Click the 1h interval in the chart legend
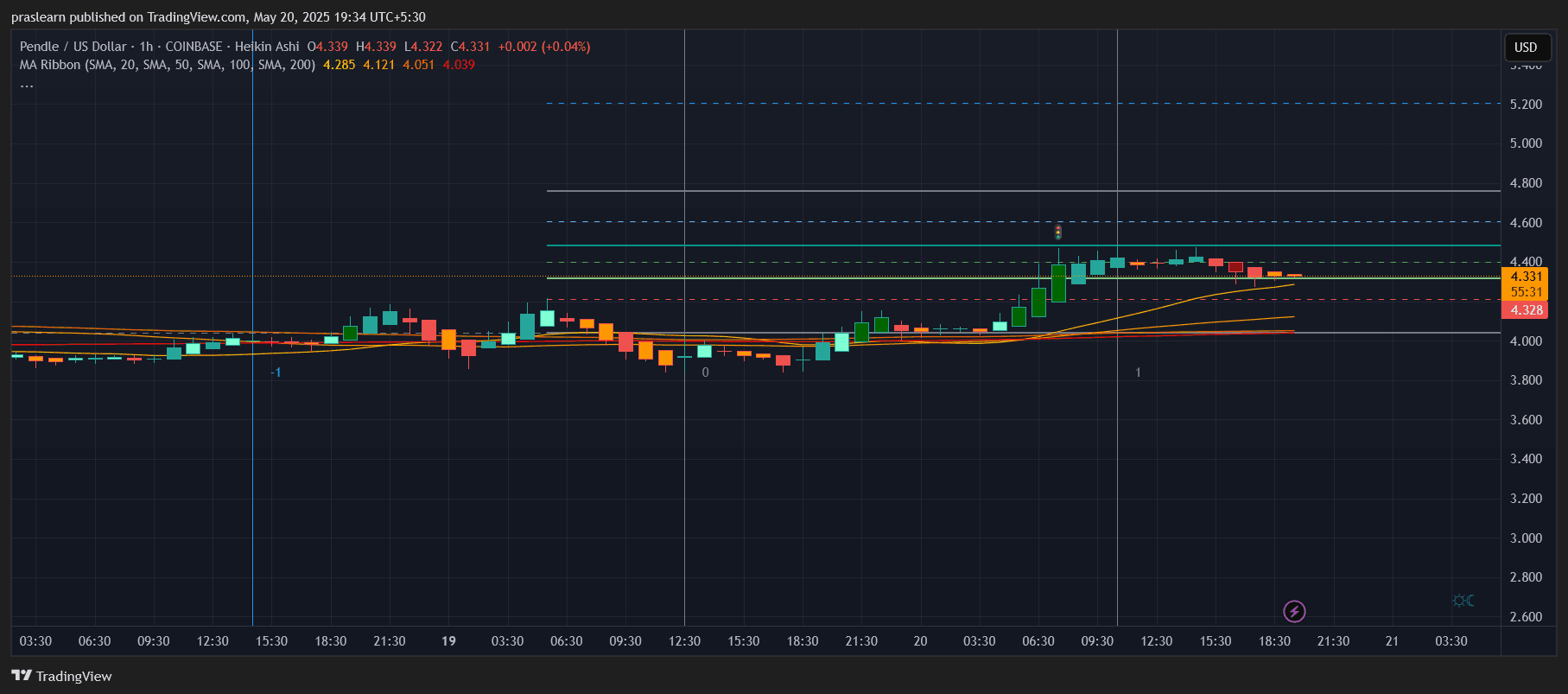 point(146,47)
